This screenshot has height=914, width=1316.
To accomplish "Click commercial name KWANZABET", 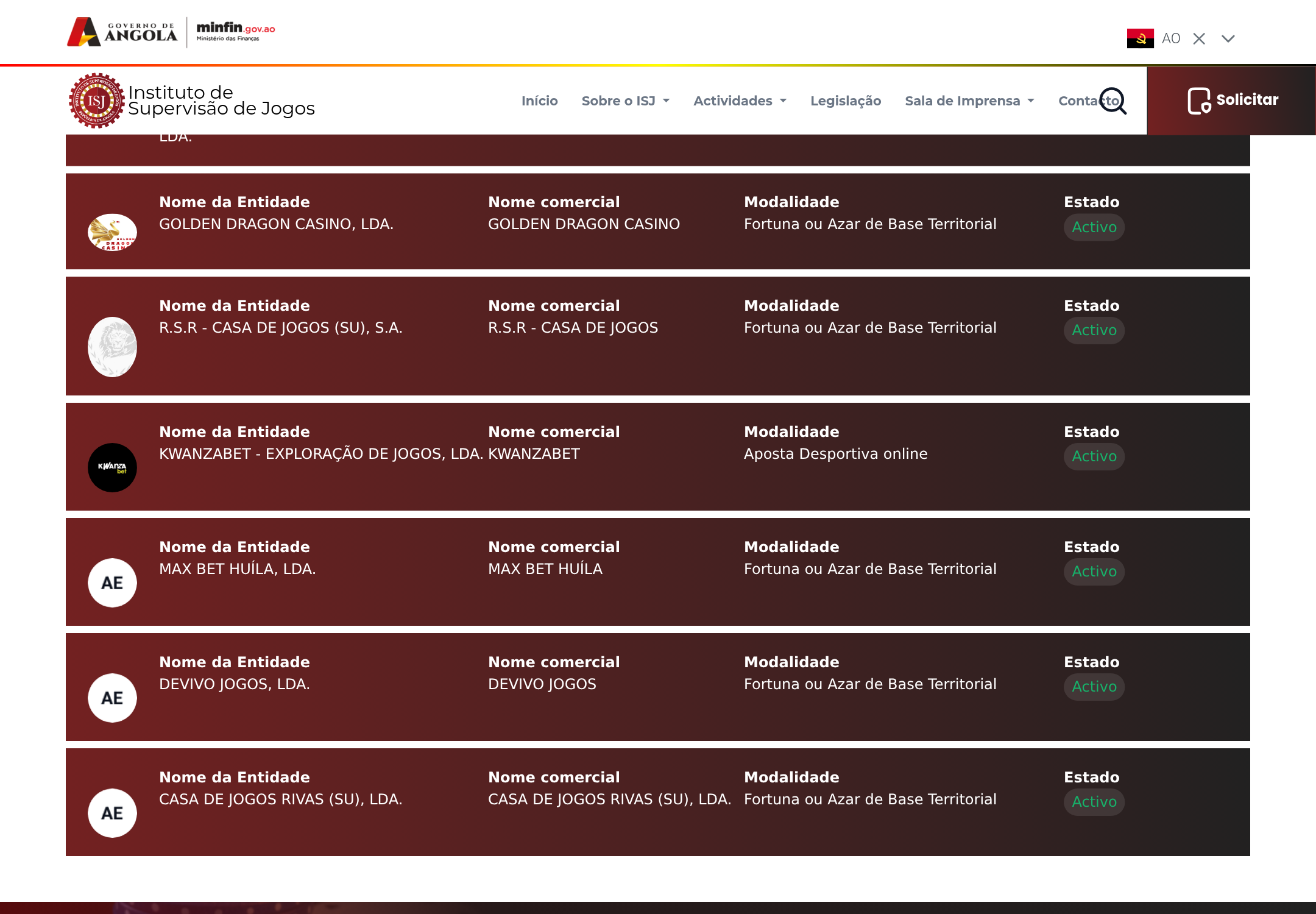I will click(534, 454).
